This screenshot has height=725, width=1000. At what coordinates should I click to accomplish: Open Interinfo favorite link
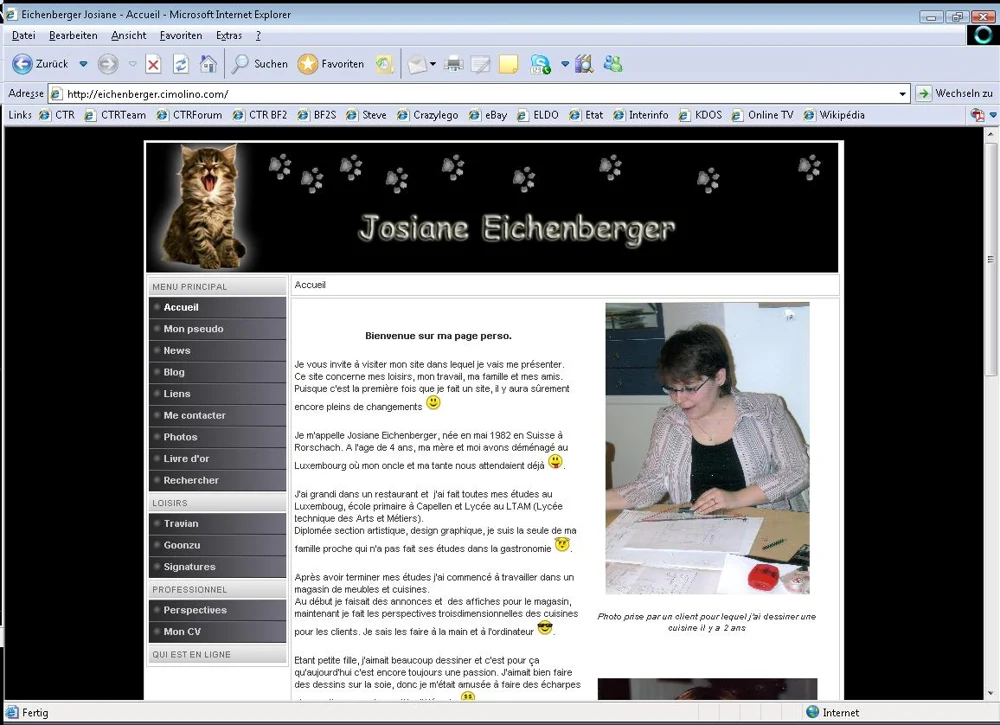pos(641,115)
